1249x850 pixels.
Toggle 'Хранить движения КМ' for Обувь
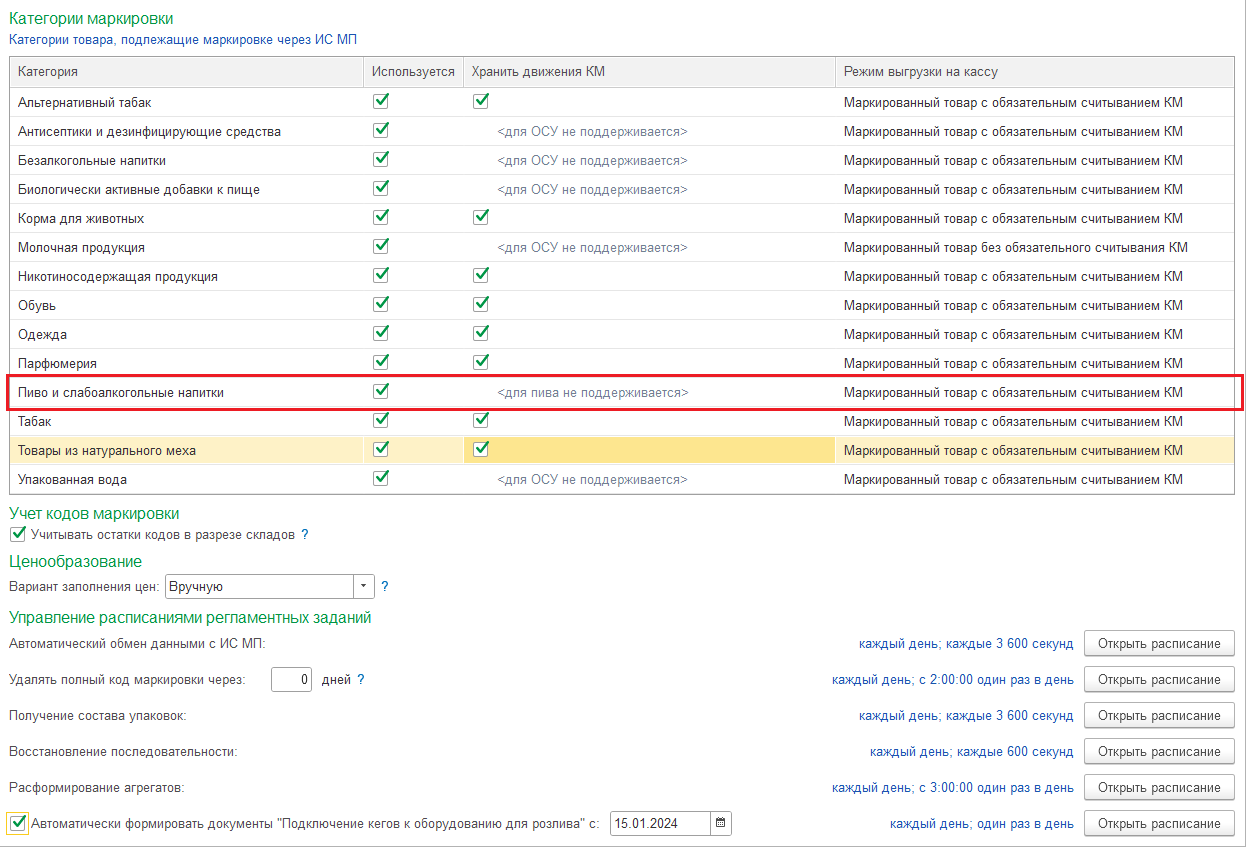[481, 305]
